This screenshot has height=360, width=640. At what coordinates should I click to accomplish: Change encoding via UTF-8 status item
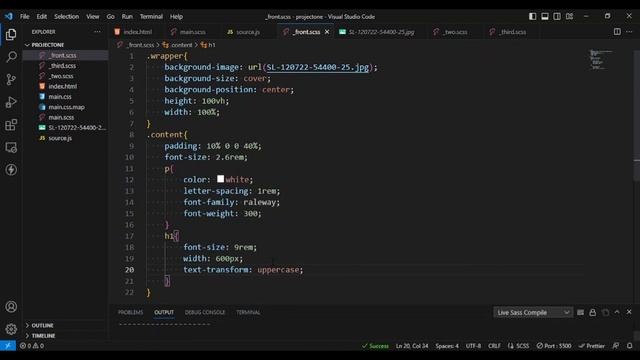pyautogui.click(x=473, y=346)
